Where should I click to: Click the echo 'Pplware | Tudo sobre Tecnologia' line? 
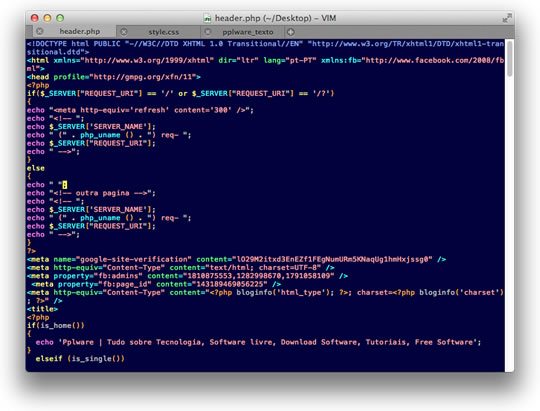[258, 342]
